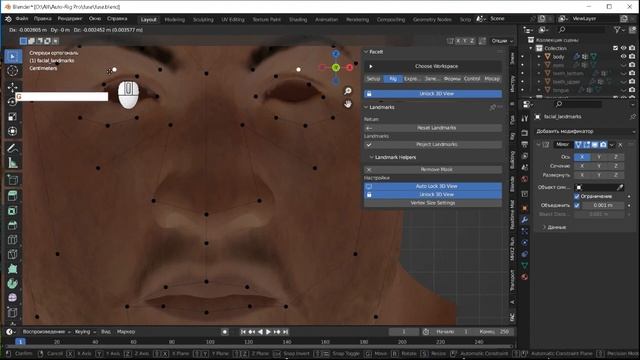This screenshot has width=640, height=360.
Task: Toggle Mirror axis Z button
Action: point(616,157)
